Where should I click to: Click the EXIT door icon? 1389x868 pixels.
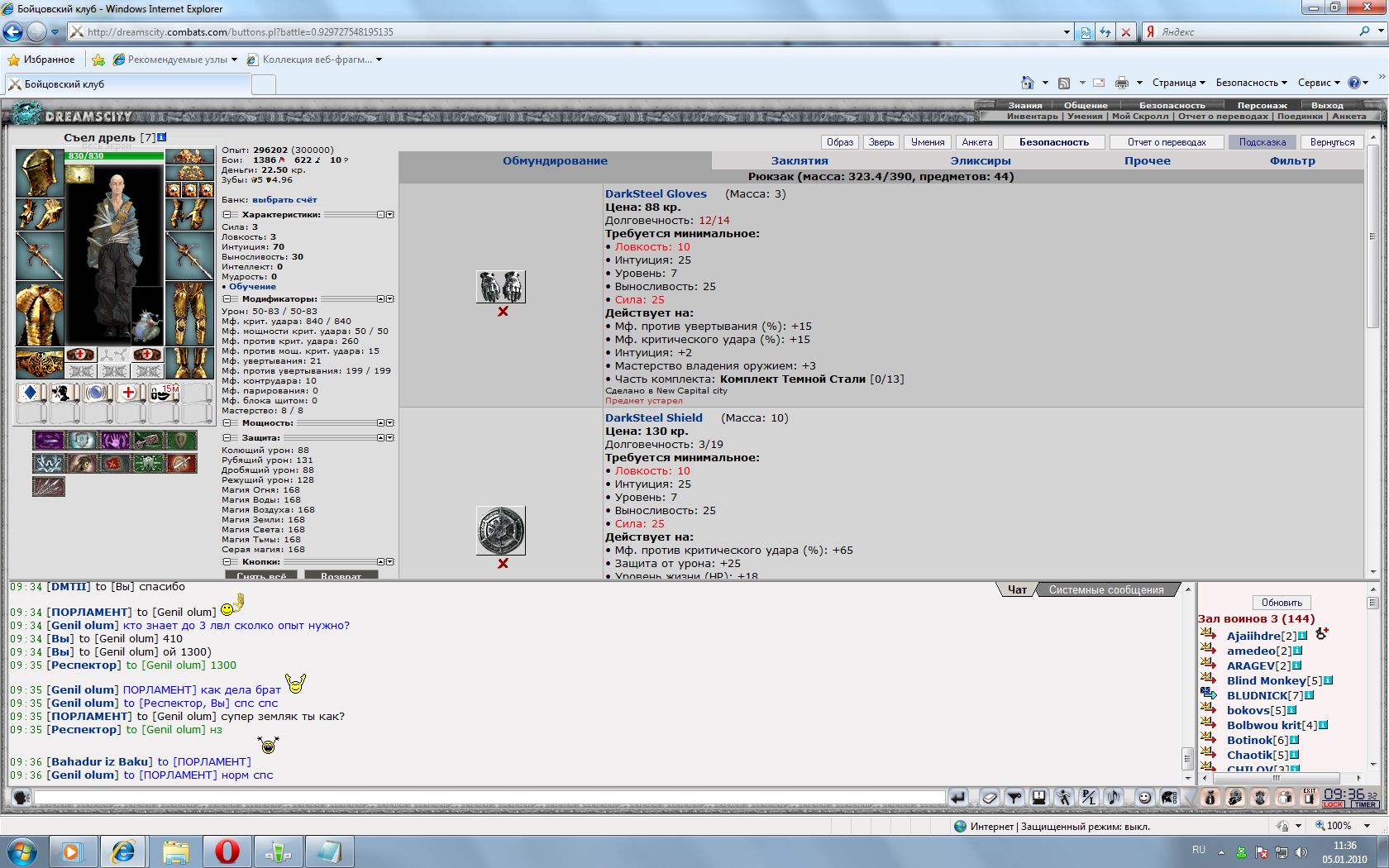pyautogui.click(x=1309, y=797)
